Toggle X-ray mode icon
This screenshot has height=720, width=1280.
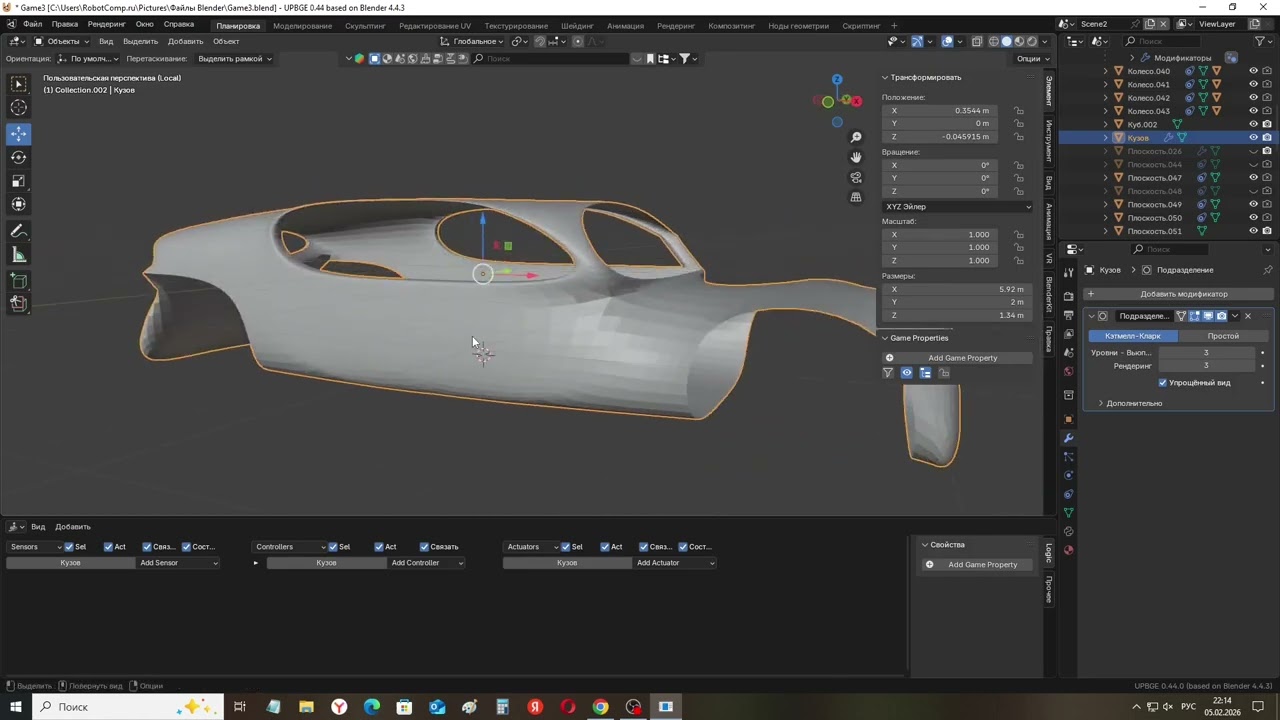pyautogui.click(x=976, y=41)
